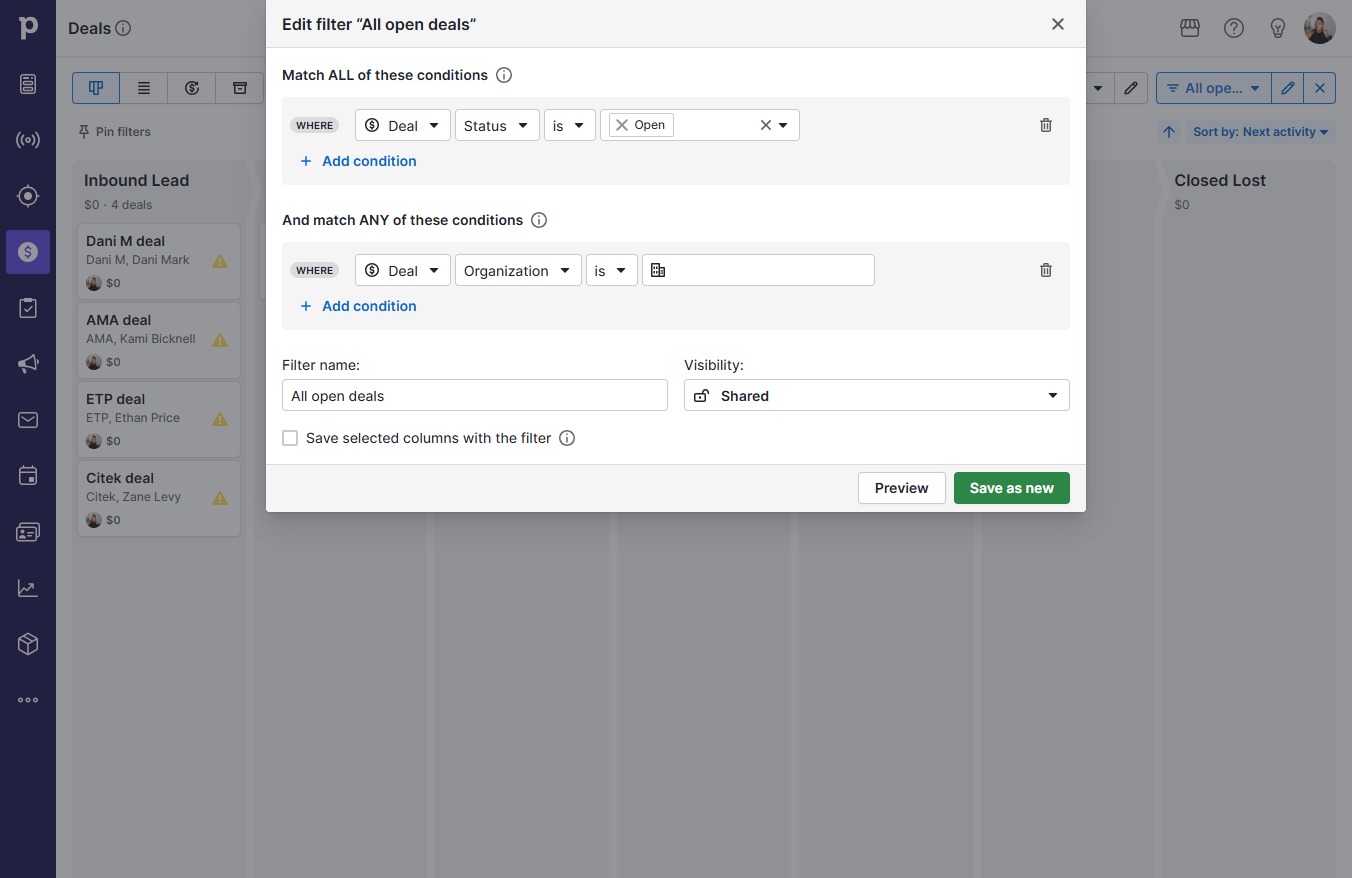Open Sort by: Next activity dropdown

point(1260,132)
